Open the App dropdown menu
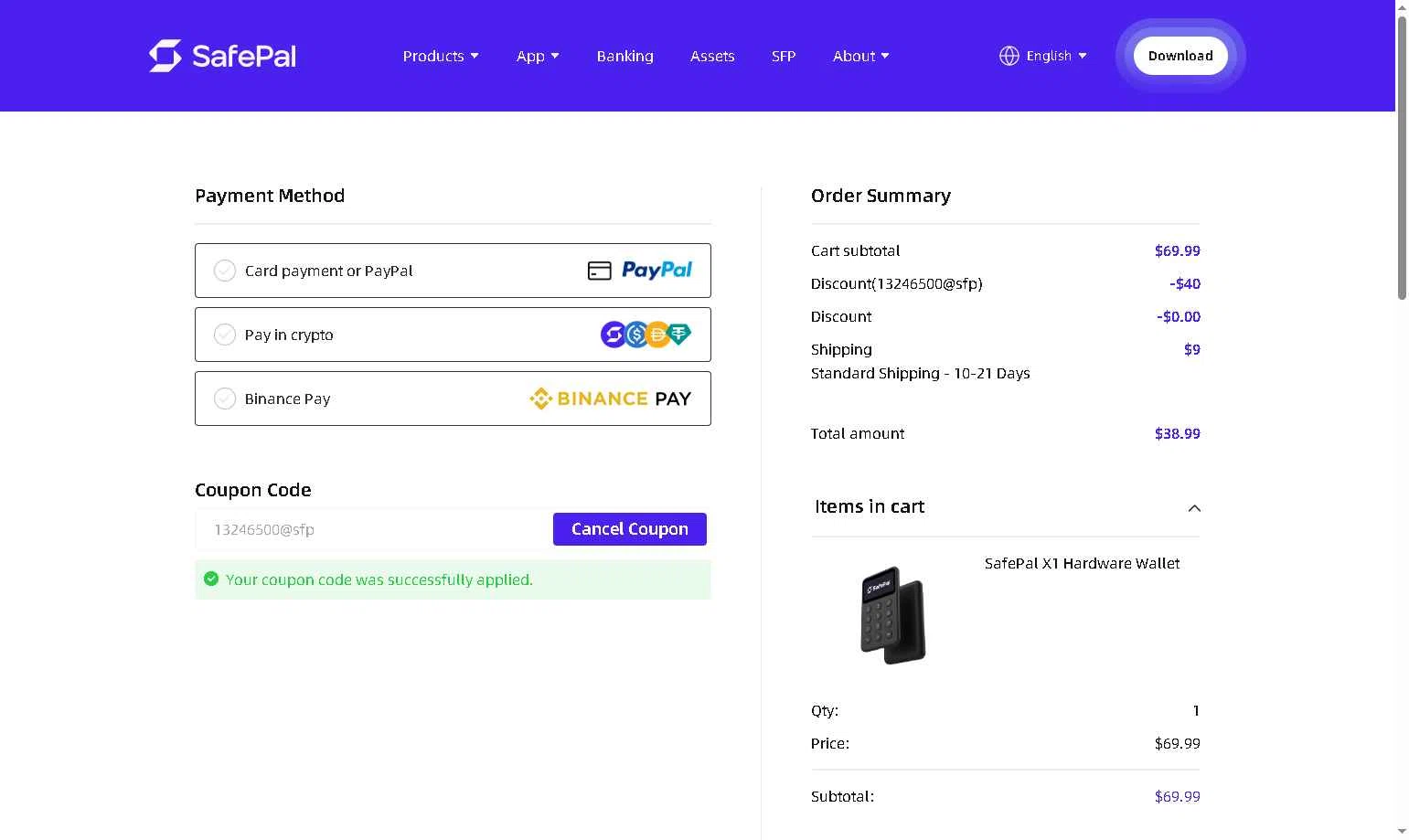Screen dimensions: 1409x840 pyautogui.click(x=538, y=56)
